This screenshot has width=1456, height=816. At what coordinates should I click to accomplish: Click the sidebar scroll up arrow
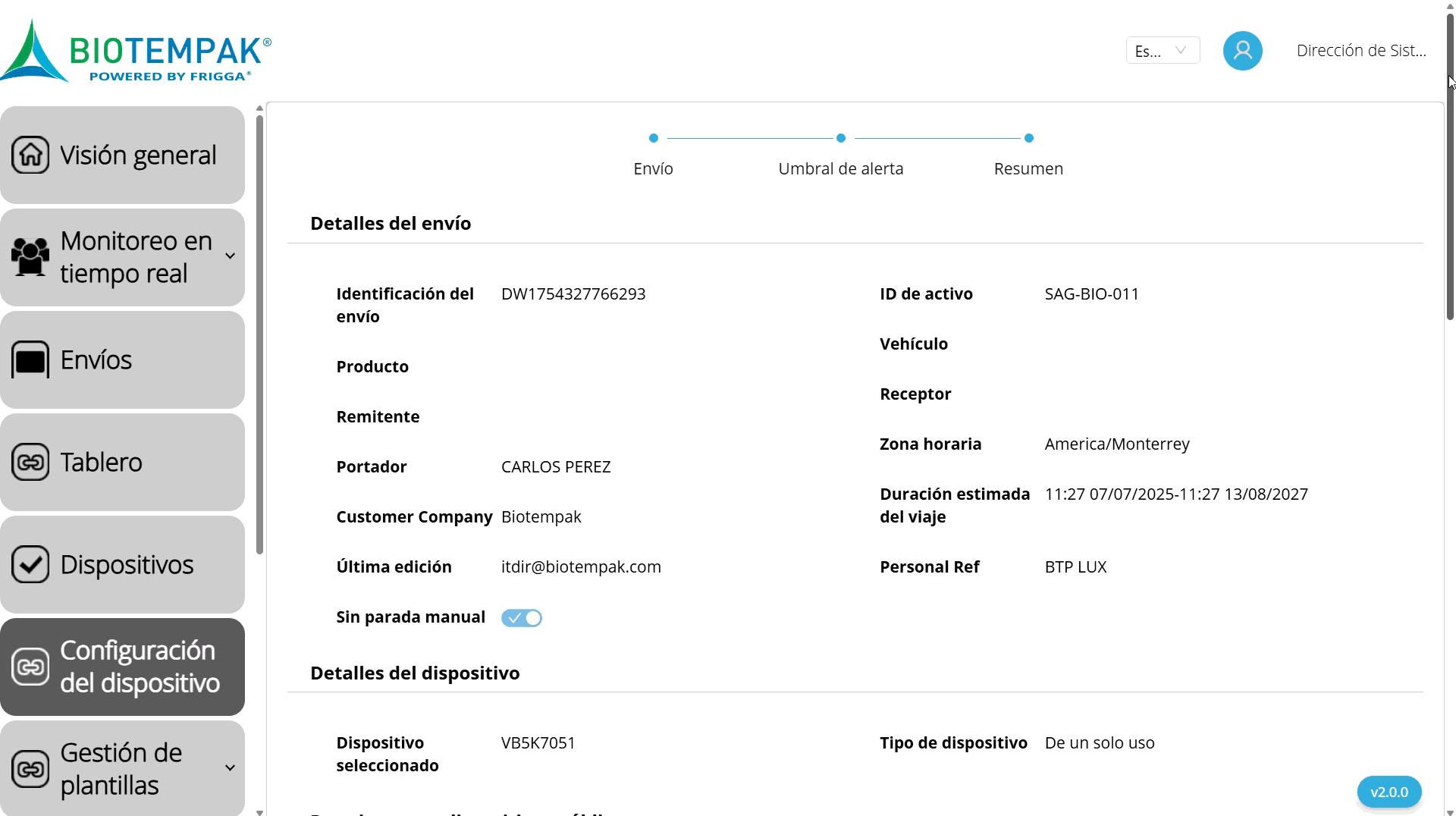[259, 108]
